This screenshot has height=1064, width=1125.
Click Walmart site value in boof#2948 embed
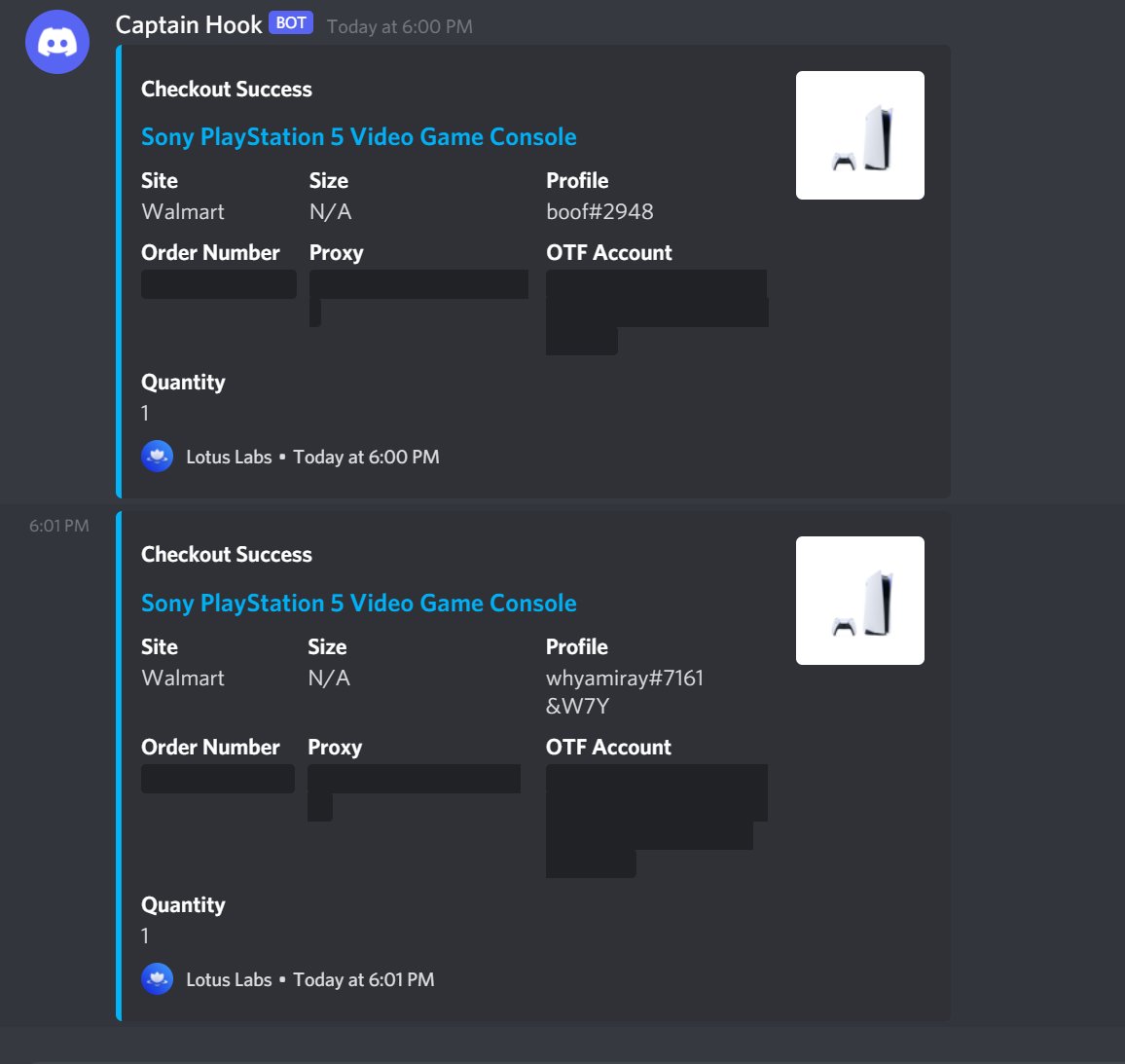[183, 211]
